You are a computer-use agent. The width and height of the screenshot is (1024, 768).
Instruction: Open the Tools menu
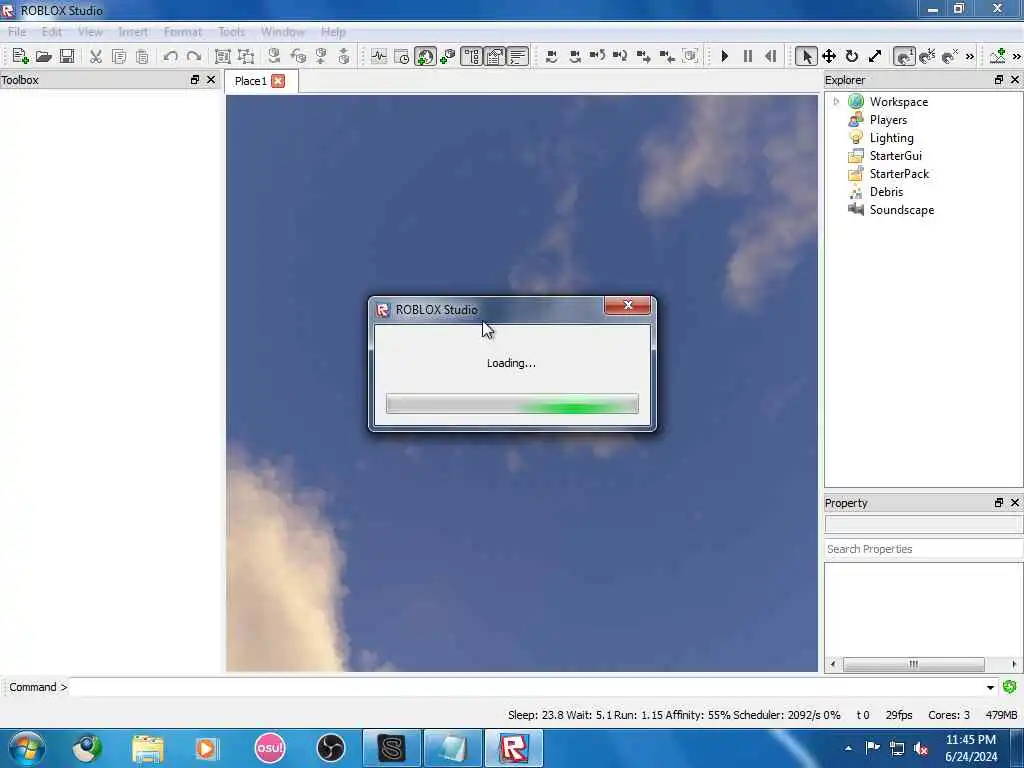tap(231, 31)
